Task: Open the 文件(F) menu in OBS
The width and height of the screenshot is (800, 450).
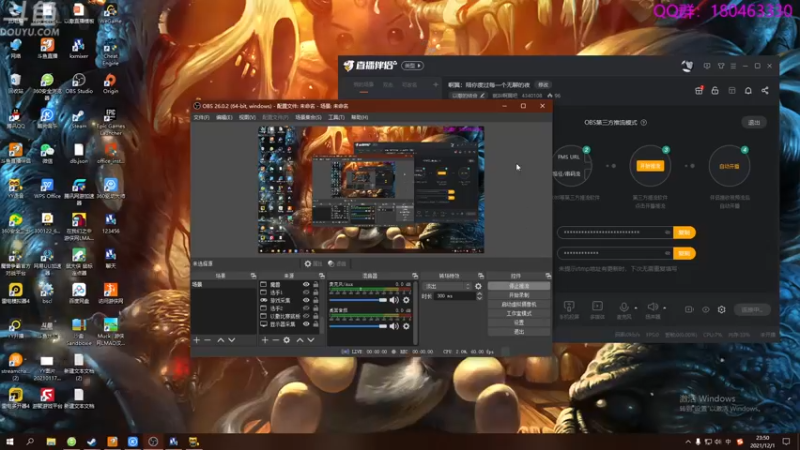Action: [x=201, y=117]
